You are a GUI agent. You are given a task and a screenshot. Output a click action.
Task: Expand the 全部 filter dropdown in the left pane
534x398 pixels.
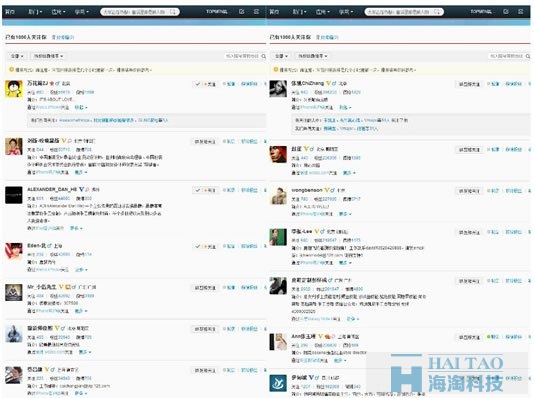(17, 56)
